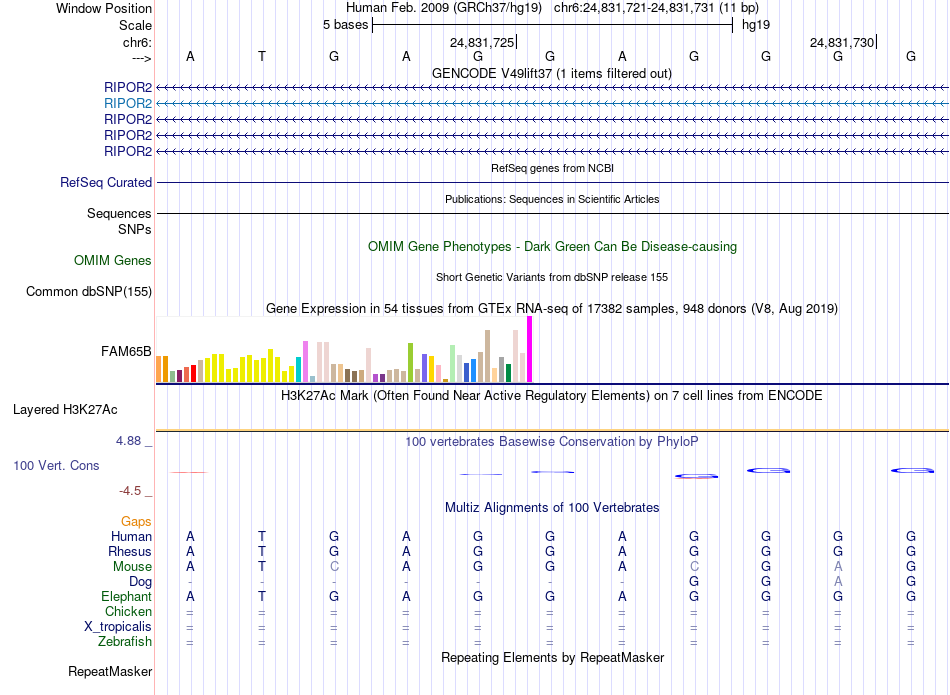Open the RefSeq Curated track label
The image size is (950, 695).
[x=106, y=182]
